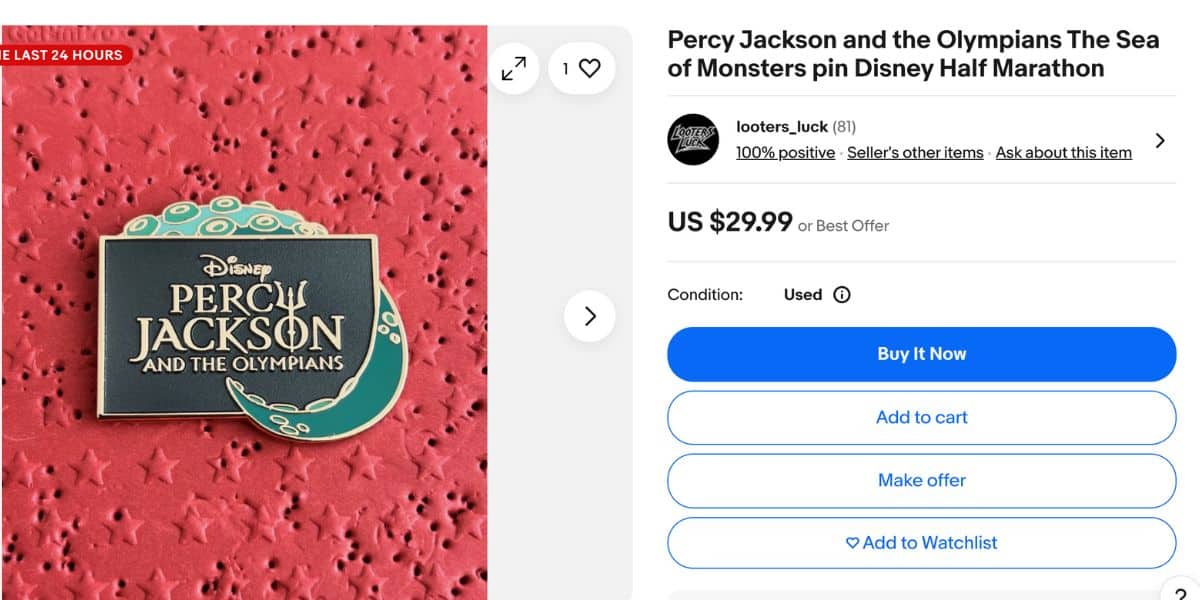Screen dimensions: 1200x600
Task: Click the info icon next to Used condition
Action: pos(841,294)
